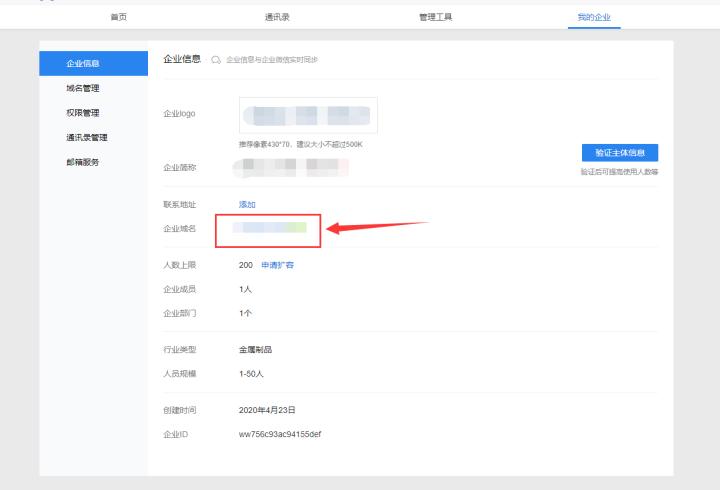
Task: Click the creation date 2020年4月23日
Action: (x=267, y=410)
